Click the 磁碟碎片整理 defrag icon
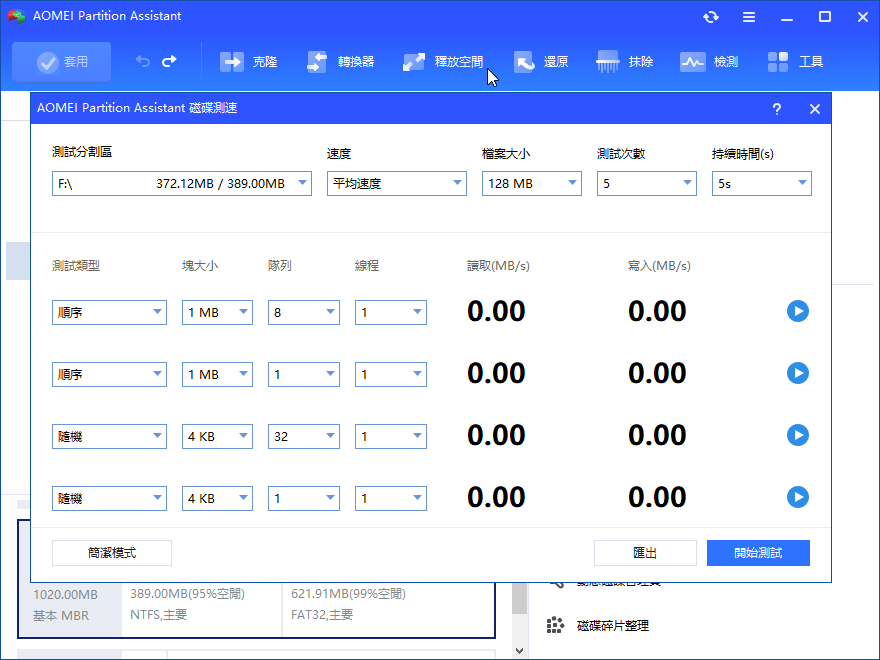Image resolution: width=880 pixels, height=660 pixels. (555, 625)
